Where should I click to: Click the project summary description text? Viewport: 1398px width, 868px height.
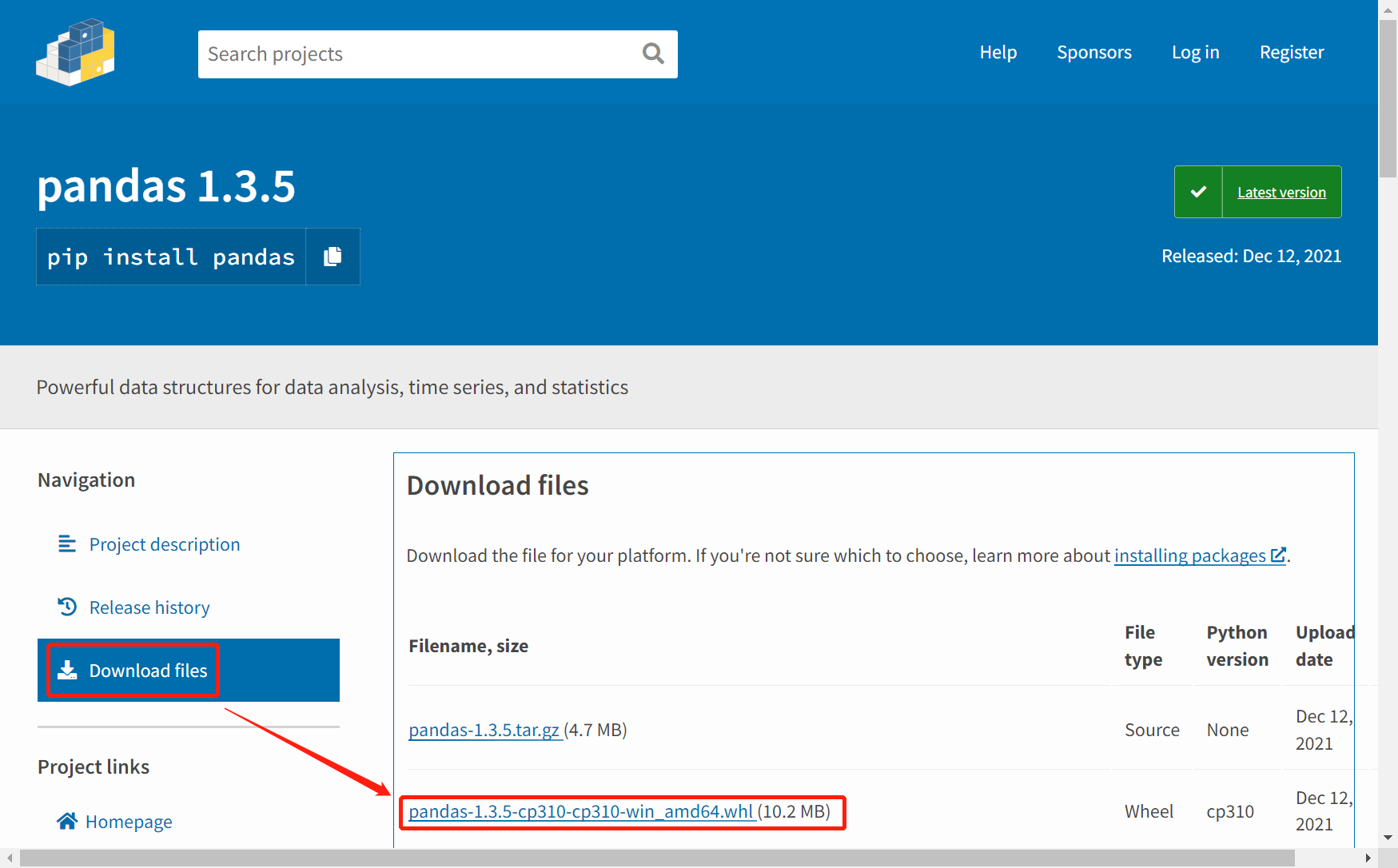[x=333, y=387]
